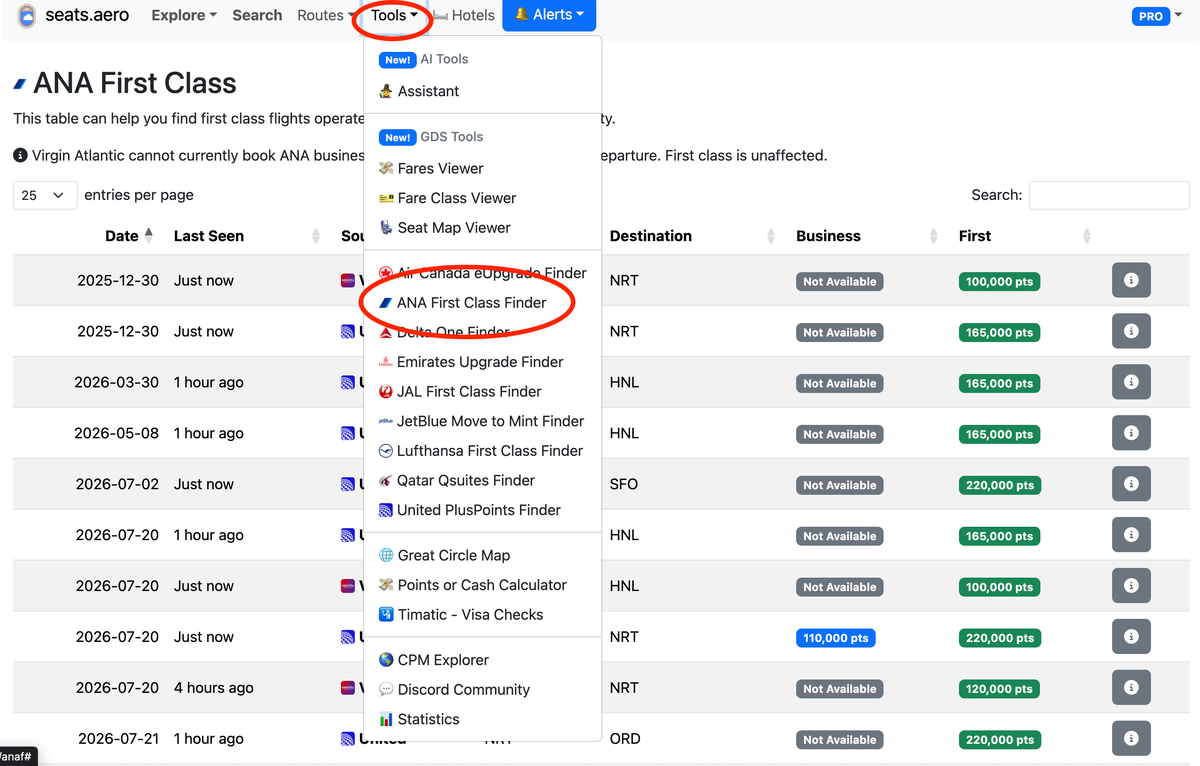
Task: Click info icon for 2026-05-08 row
Action: pyautogui.click(x=1131, y=433)
